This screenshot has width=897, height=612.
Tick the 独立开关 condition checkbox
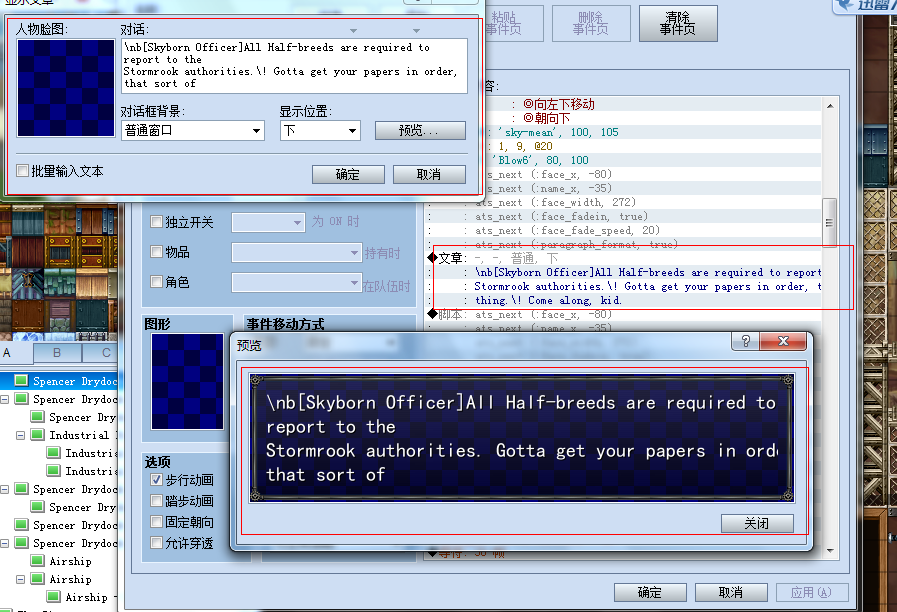point(156,221)
